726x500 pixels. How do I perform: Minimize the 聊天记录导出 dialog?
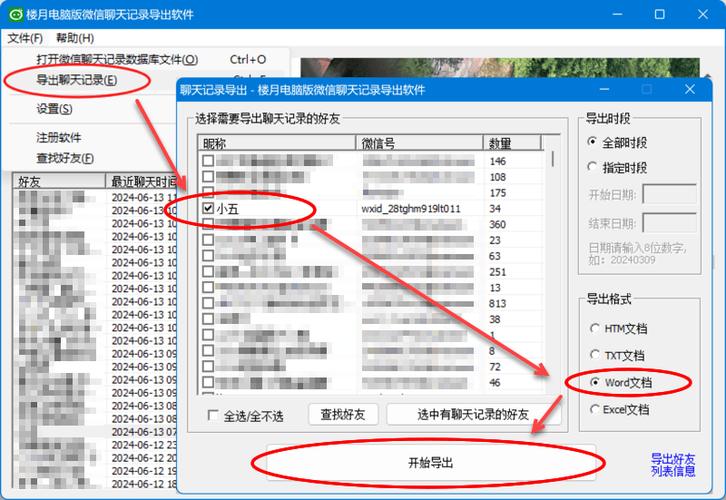click(604, 89)
